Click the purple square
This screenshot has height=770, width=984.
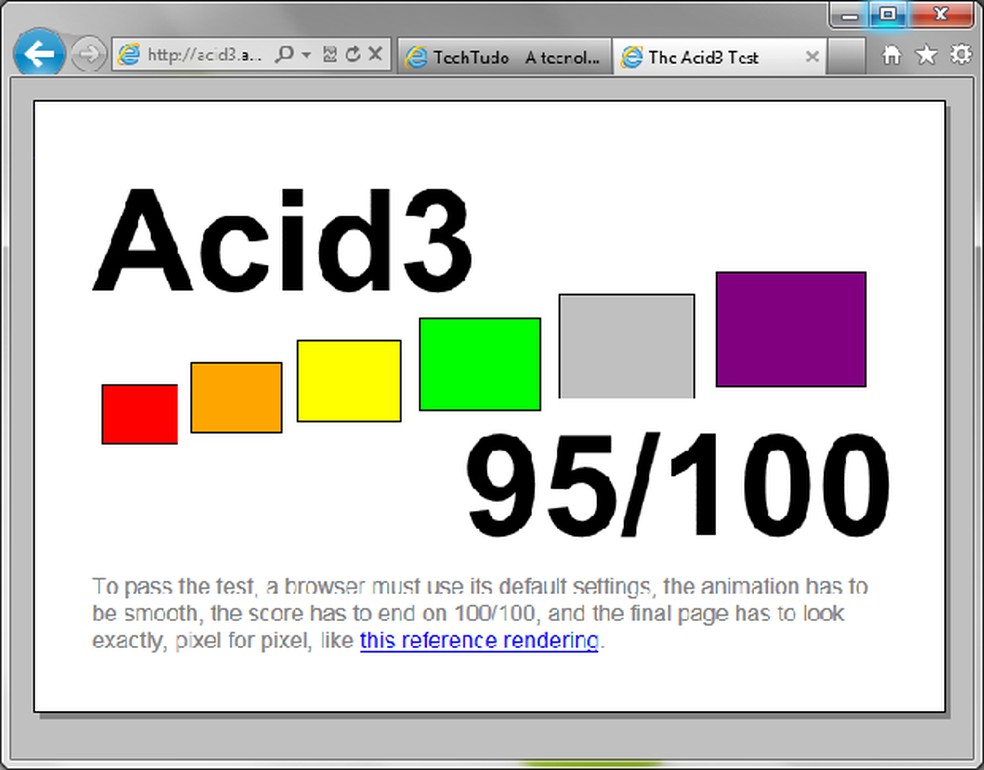click(x=791, y=329)
